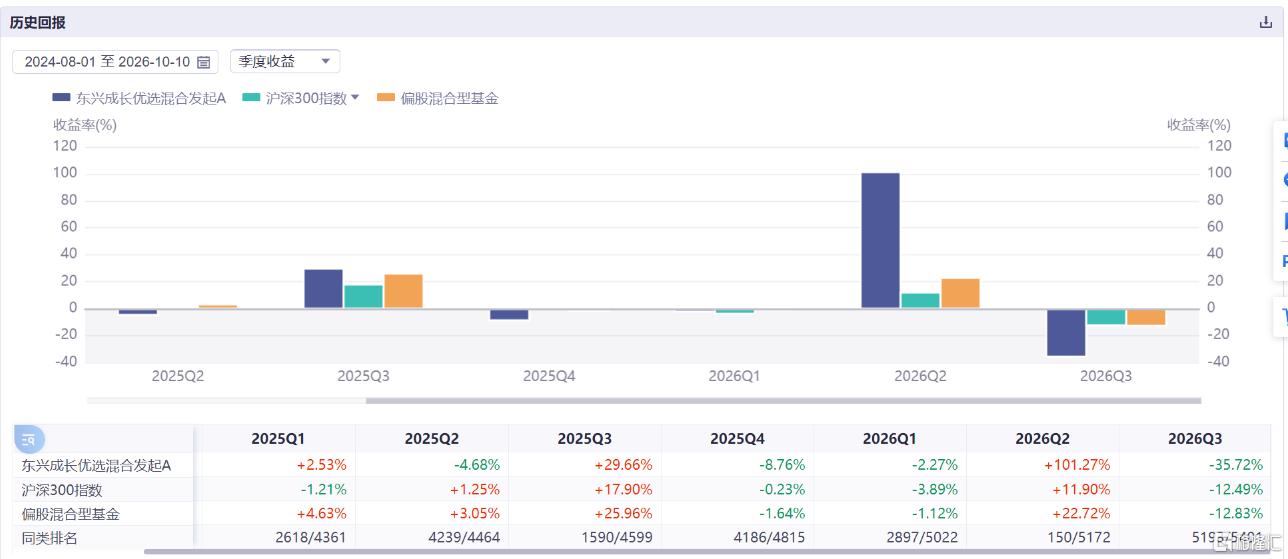The height and width of the screenshot is (559, 1288).
Task: Click the tall 2026Q2 dark blue bar
Action: (x=880, y=240)
